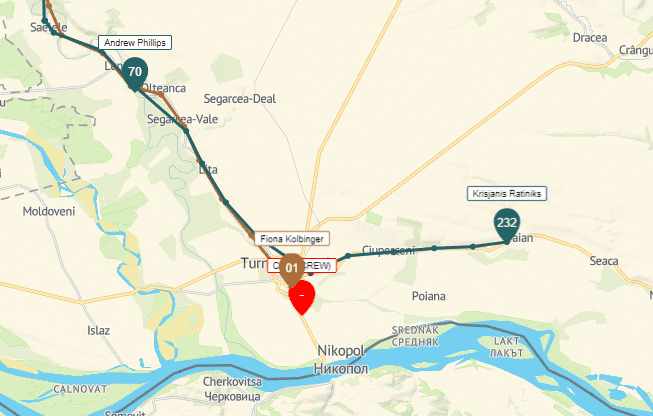Image resolution: width=653 pixels, height=416 pixels.
Task: Click the Moldoveni town label
Action: (49, 212)
